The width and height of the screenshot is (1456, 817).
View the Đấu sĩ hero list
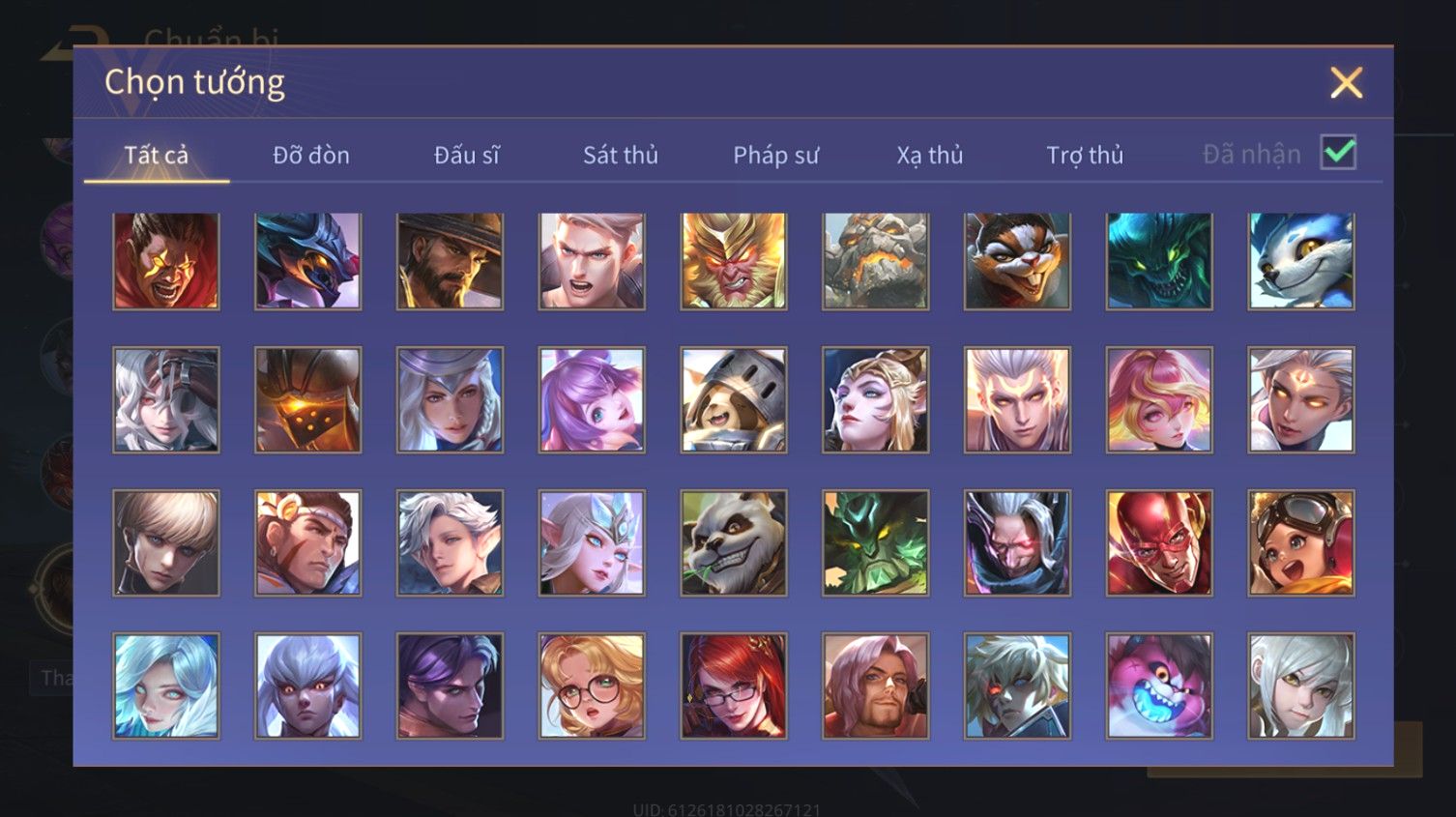tap(466, 155)
